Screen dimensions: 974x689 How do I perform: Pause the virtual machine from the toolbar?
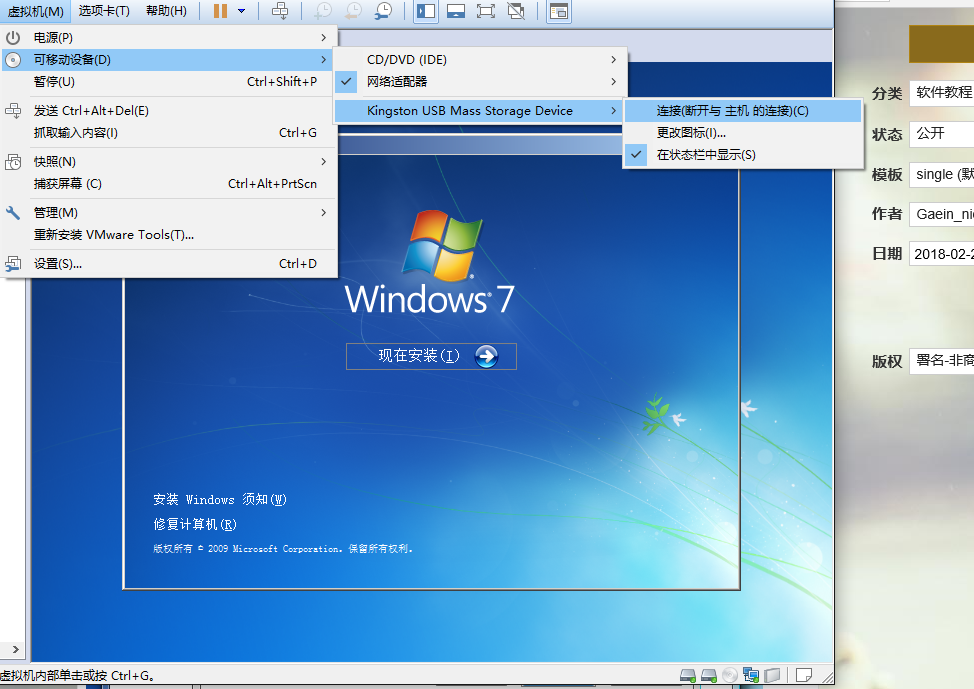coord(220,11)
